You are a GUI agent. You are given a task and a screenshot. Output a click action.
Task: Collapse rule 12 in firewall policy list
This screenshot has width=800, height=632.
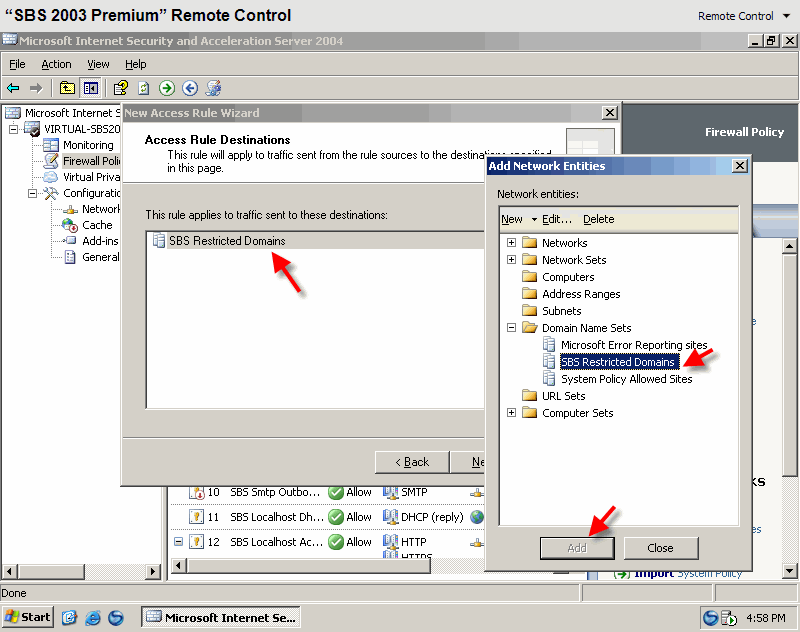coord(178,542)
